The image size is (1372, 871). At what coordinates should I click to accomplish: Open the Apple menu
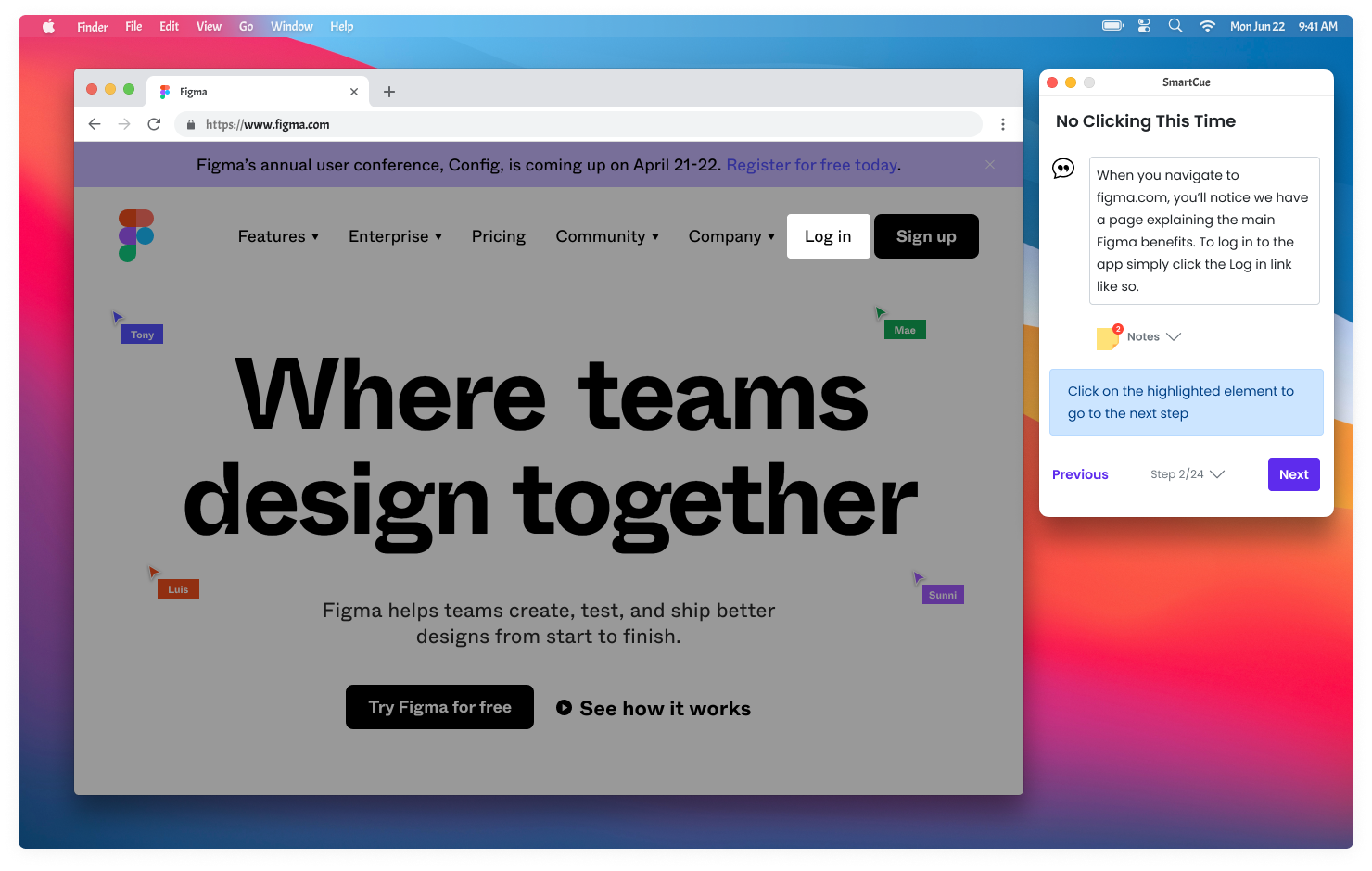pos(49,27)
